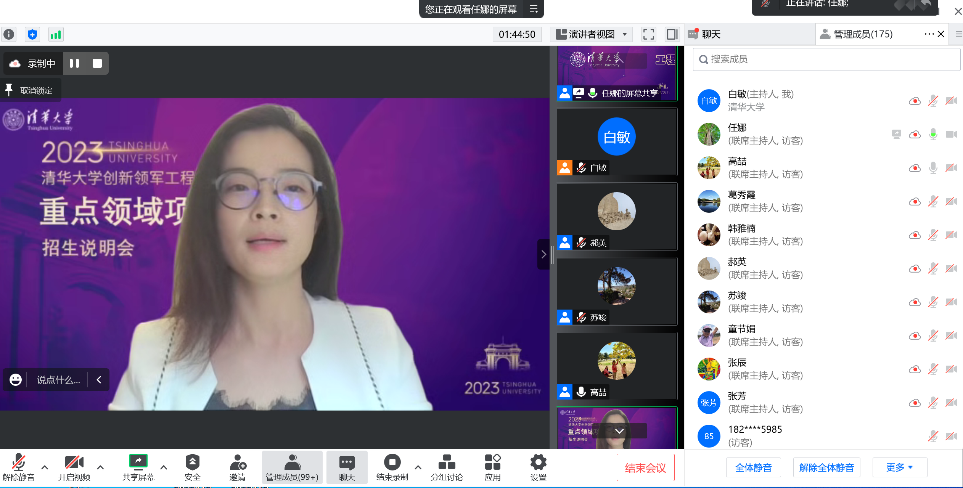Open the 聊天 chat in the toolbar
The width and height of the screenshot is (963, 488).
tap(347, 467)
